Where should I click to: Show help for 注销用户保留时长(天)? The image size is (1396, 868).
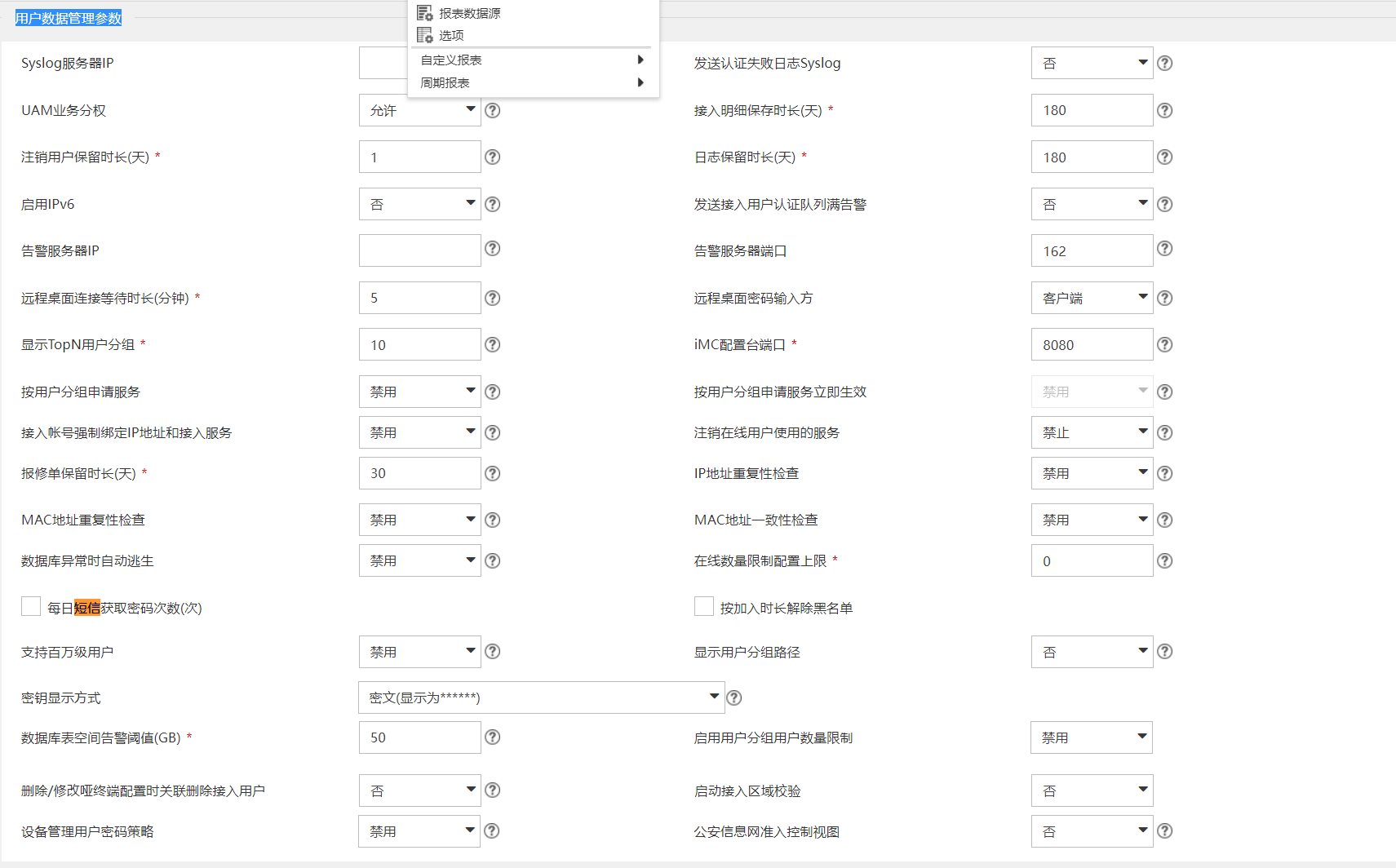[493, 157]
